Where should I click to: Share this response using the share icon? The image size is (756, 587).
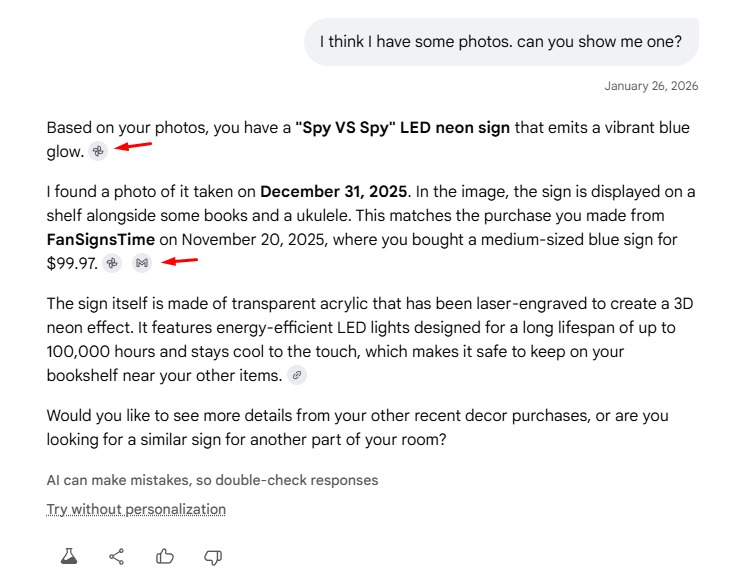pyautogui.click(x=117, y=557)
